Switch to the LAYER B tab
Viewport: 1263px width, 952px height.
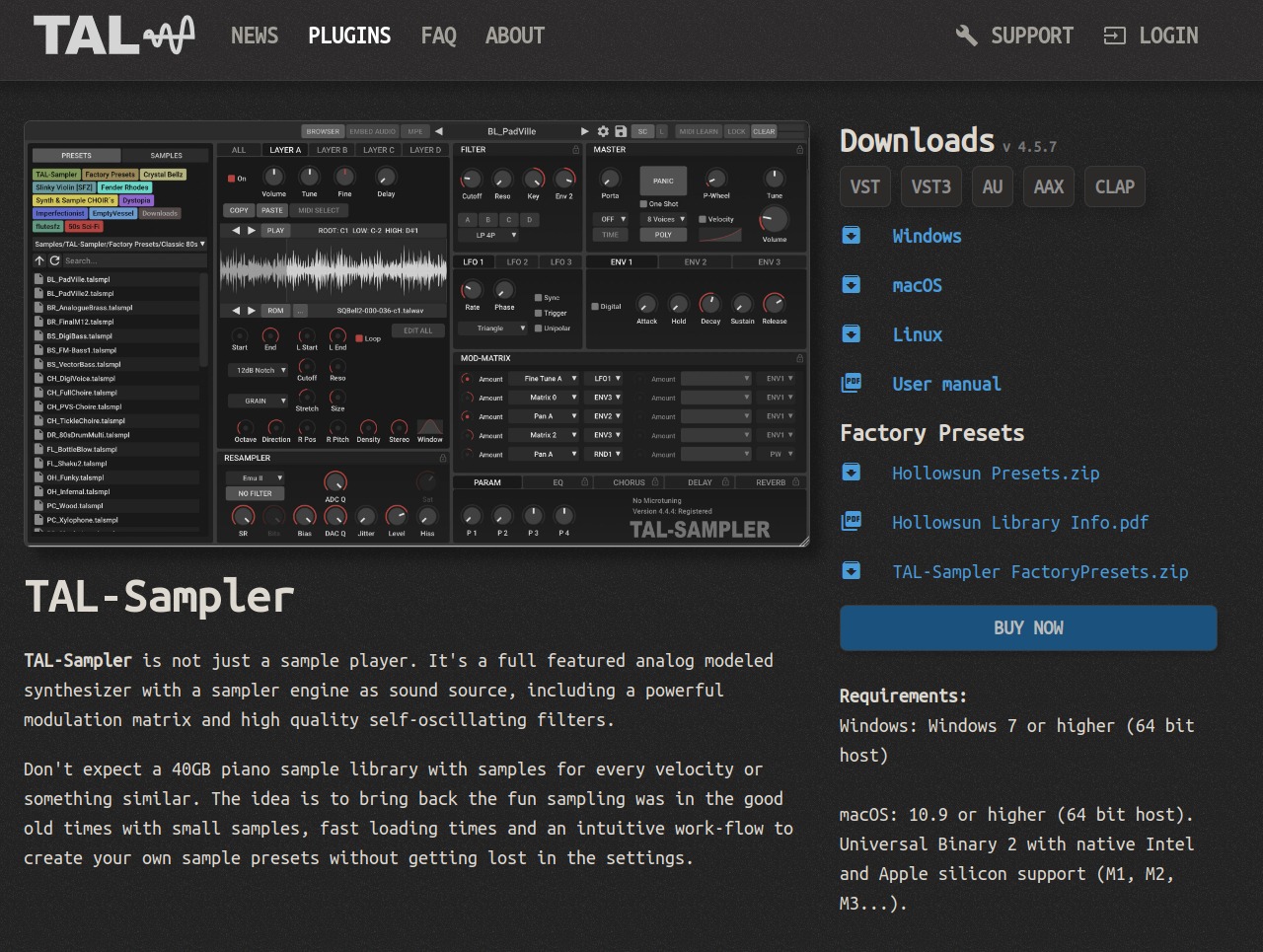tap(334, 150)
